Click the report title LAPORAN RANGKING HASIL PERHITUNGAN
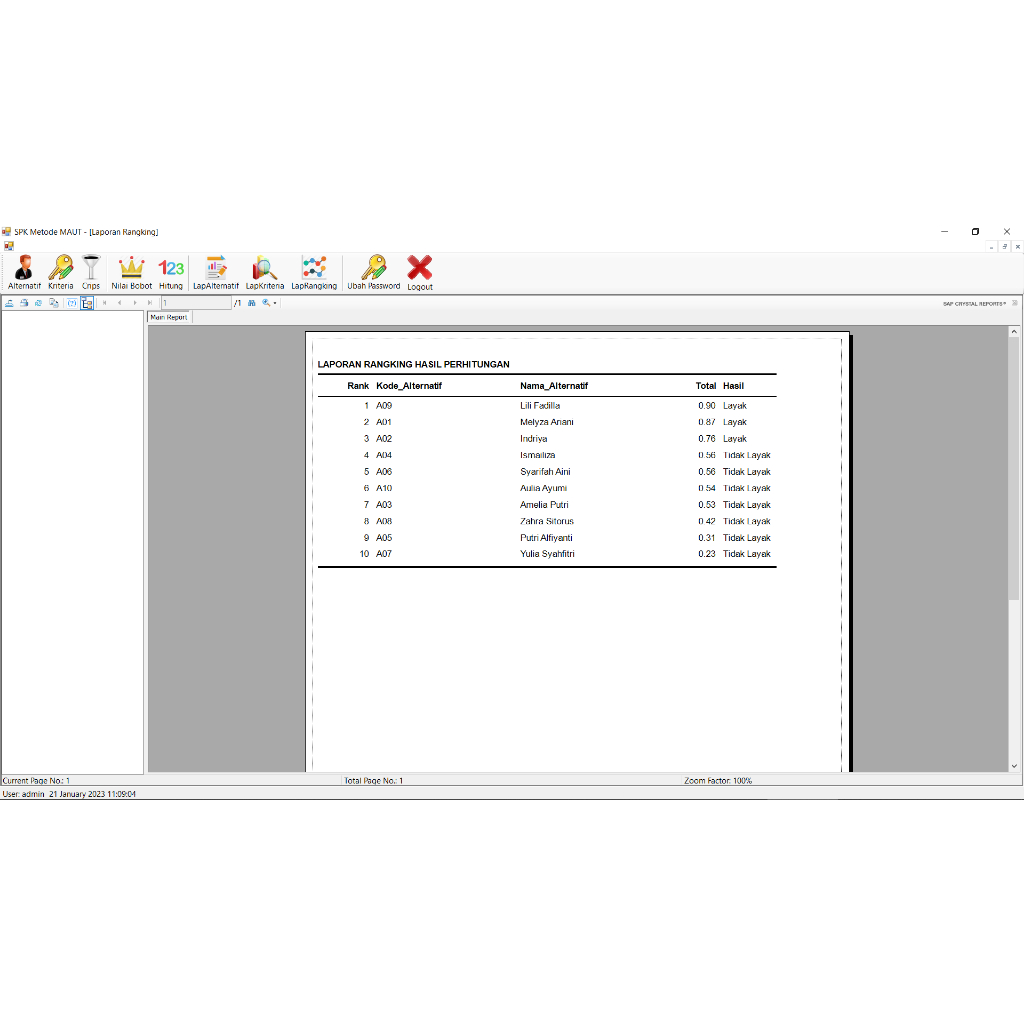 click(x=413, y=364)
